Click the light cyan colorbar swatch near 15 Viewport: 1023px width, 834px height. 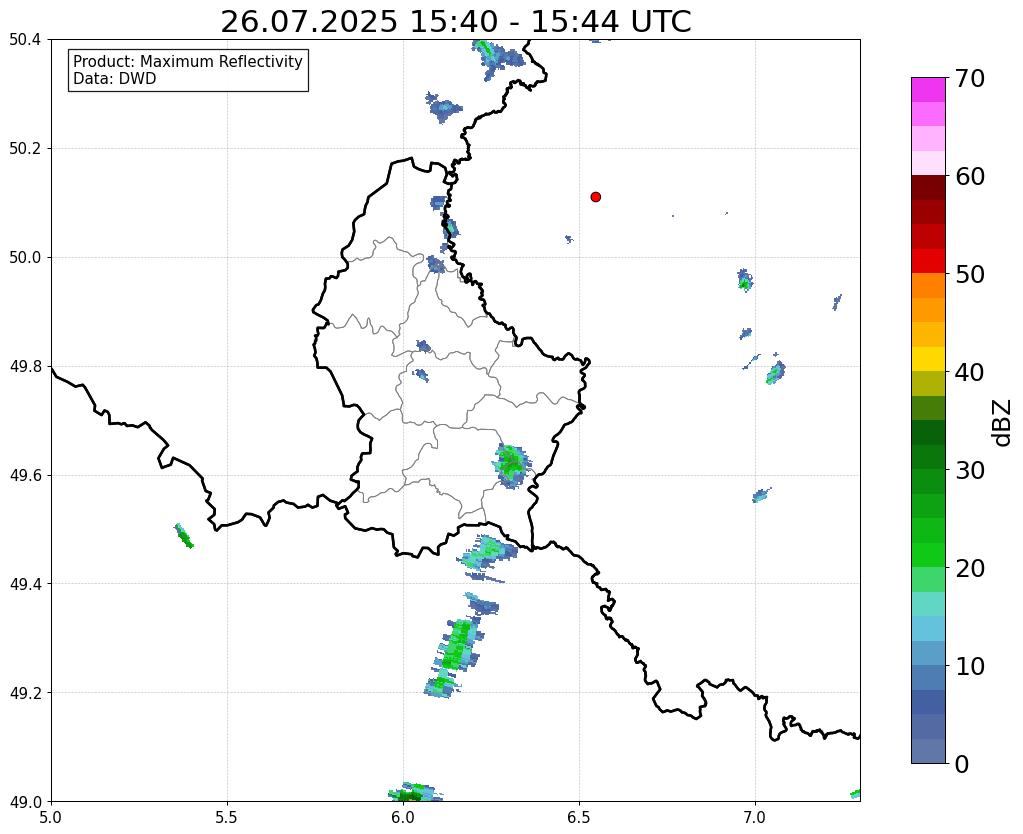pos(928,604)
